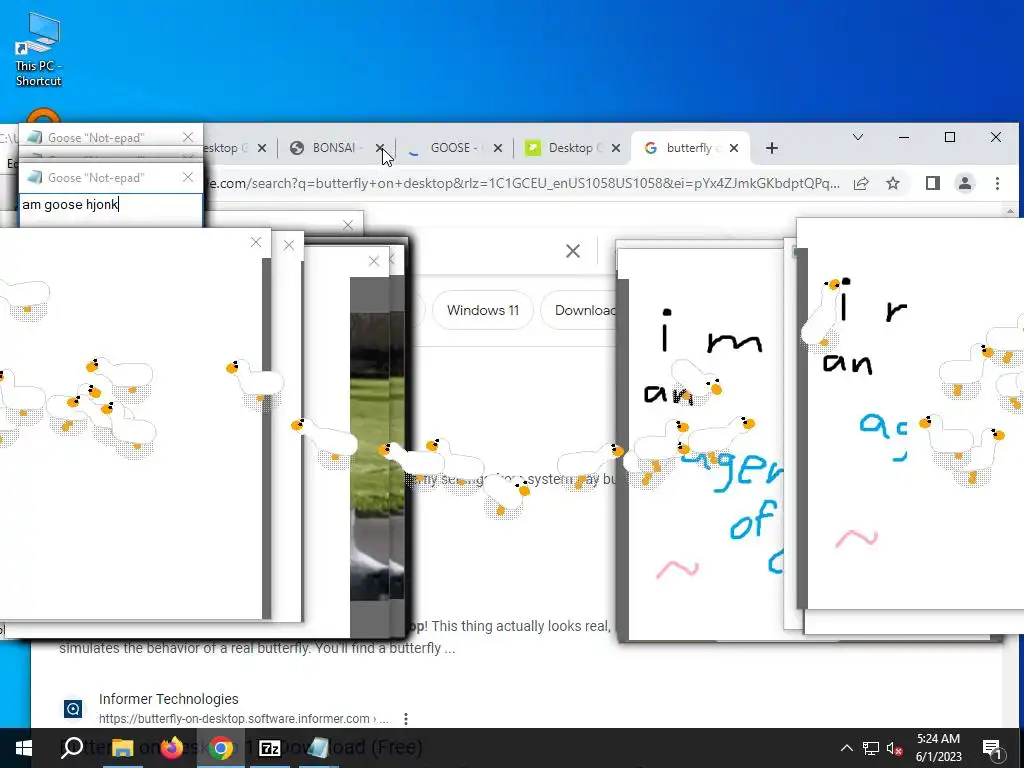This screenshot has height=768, width=1024.
Task: Open the notification center icon
Action: point(992,748)
